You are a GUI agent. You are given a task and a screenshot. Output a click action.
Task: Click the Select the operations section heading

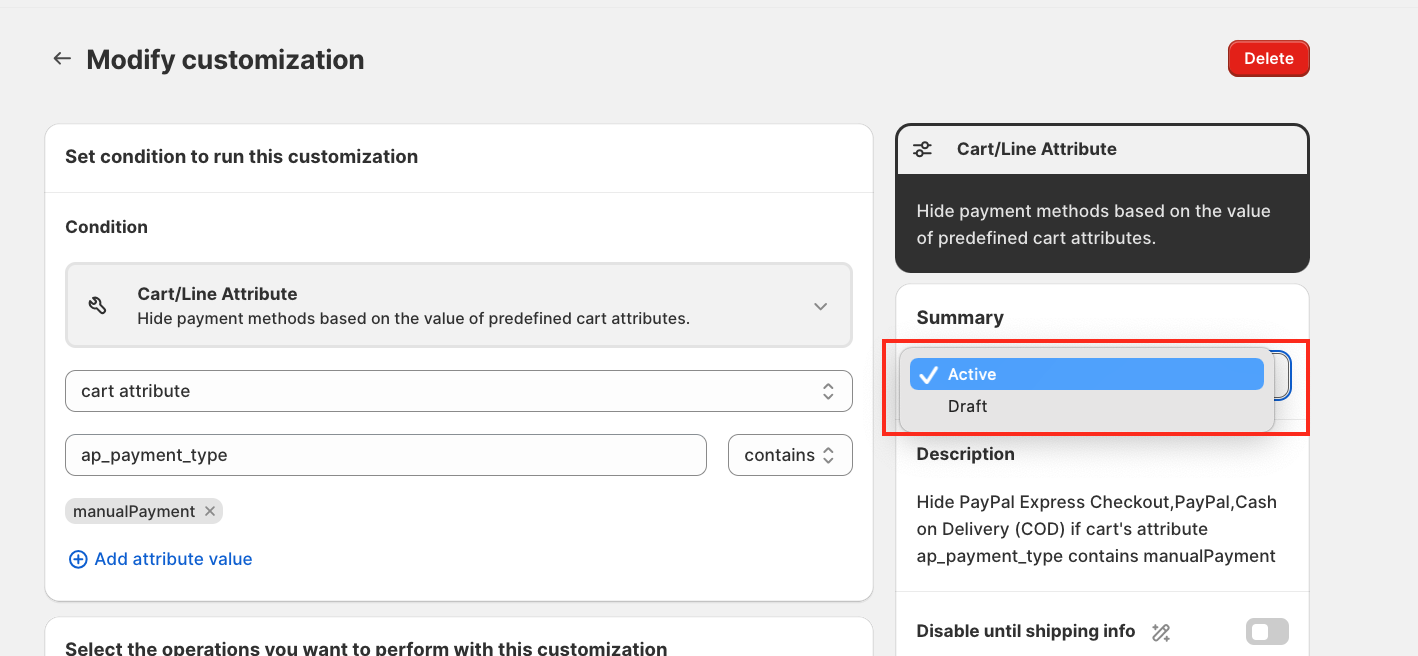(x=366, y=648)
